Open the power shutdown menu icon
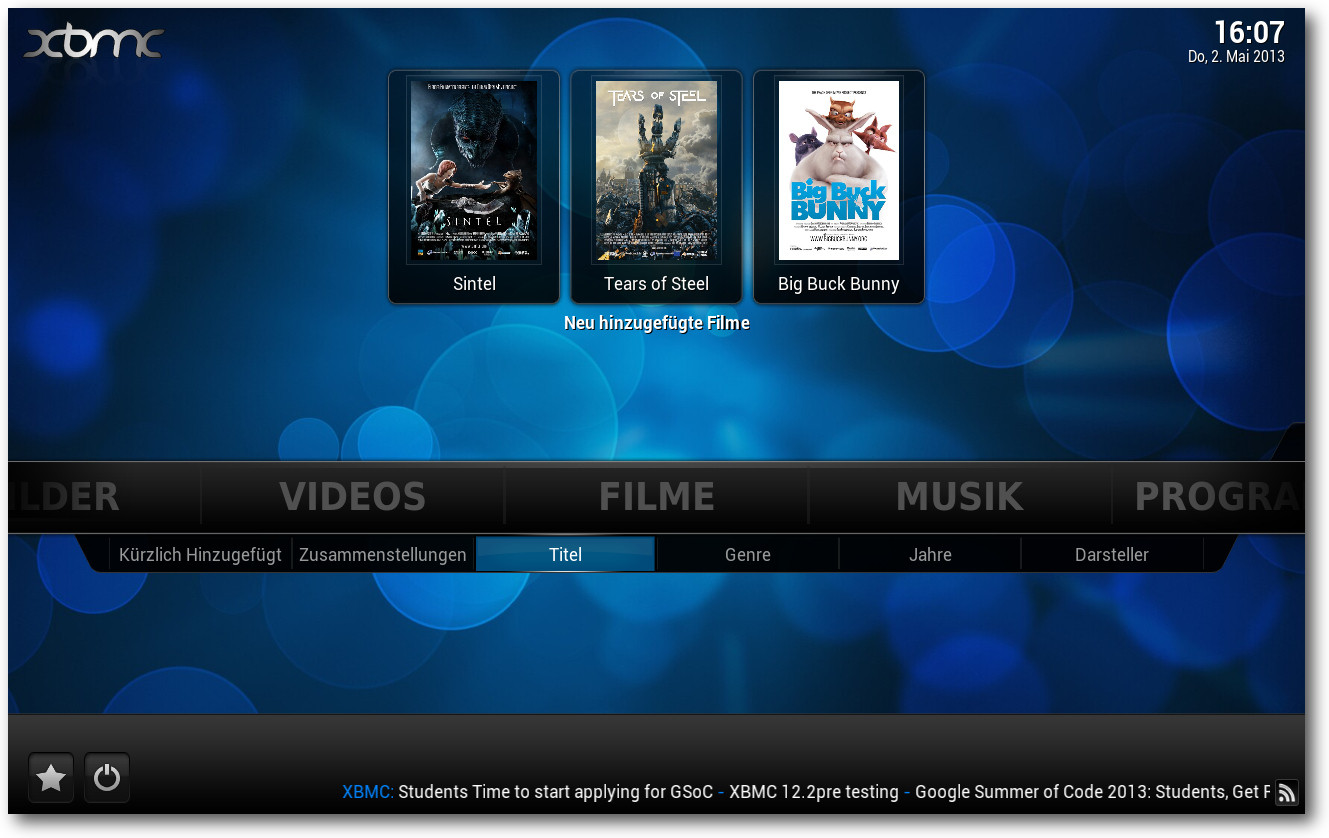Image resolution: width=1329 pixels, height=838 pixels. [x=107, y=778]
